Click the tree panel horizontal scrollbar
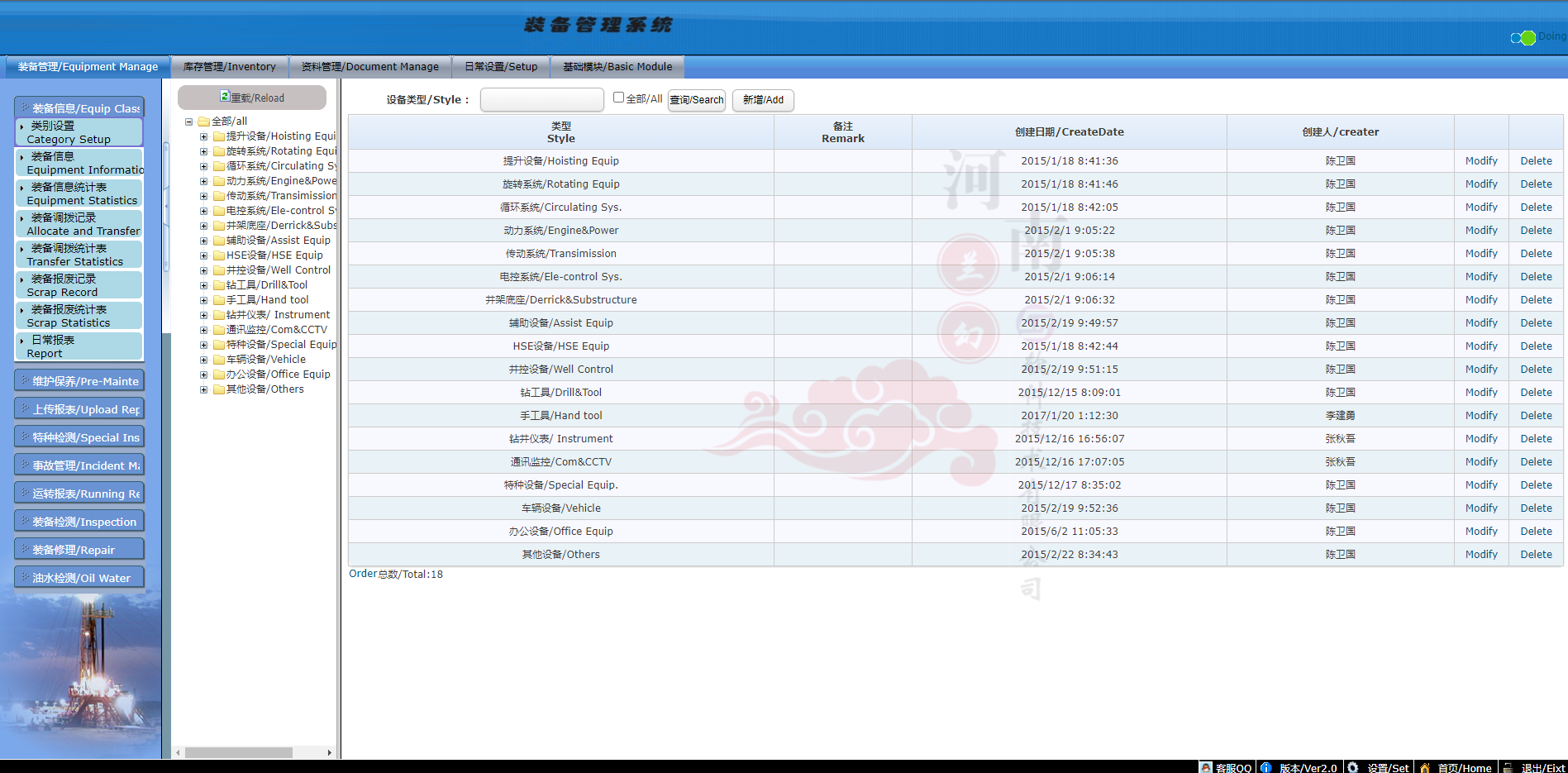This screenshot has width=1568, height=773. 238,752
